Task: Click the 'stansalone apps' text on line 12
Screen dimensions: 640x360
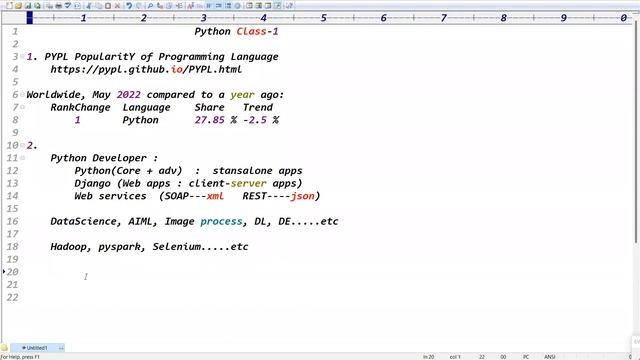Action: coord(258,171)
